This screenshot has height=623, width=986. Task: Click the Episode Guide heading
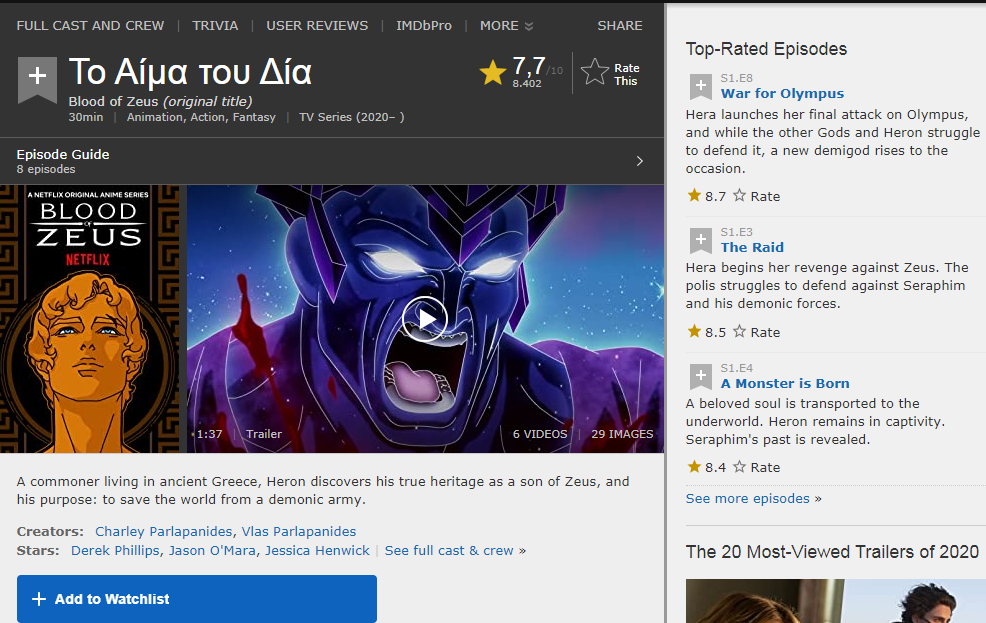point(63,155)
